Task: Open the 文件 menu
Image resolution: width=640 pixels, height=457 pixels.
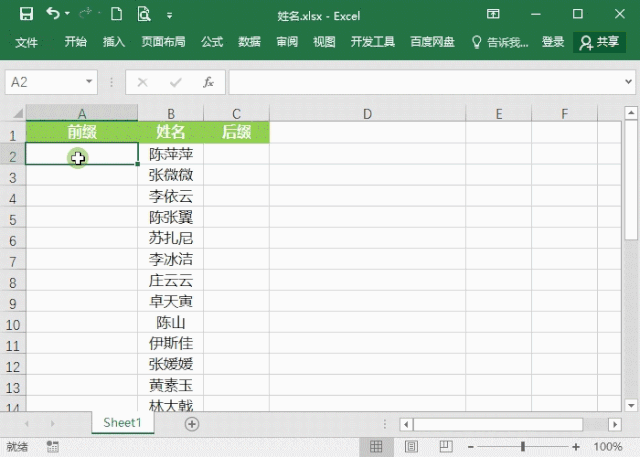Action: click(x=26, y=42)
